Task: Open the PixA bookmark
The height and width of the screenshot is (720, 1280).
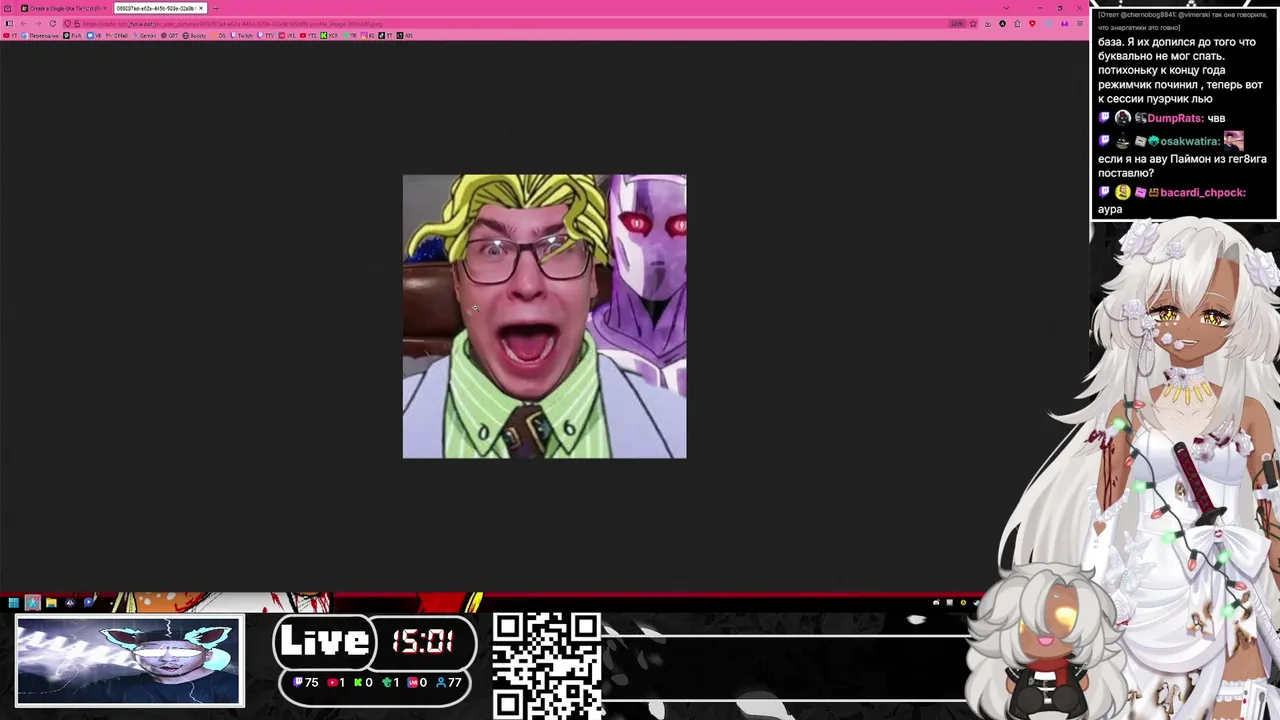Action: 73,35
